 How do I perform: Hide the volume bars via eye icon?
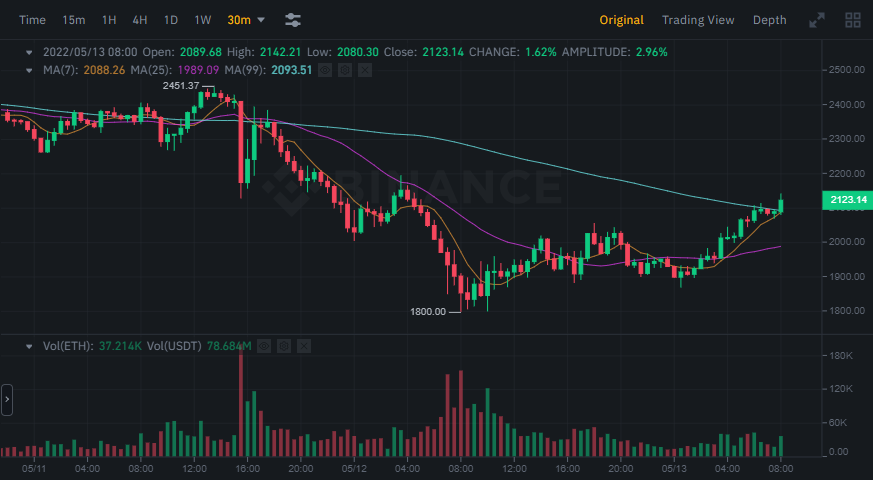(x=264, y=346)
